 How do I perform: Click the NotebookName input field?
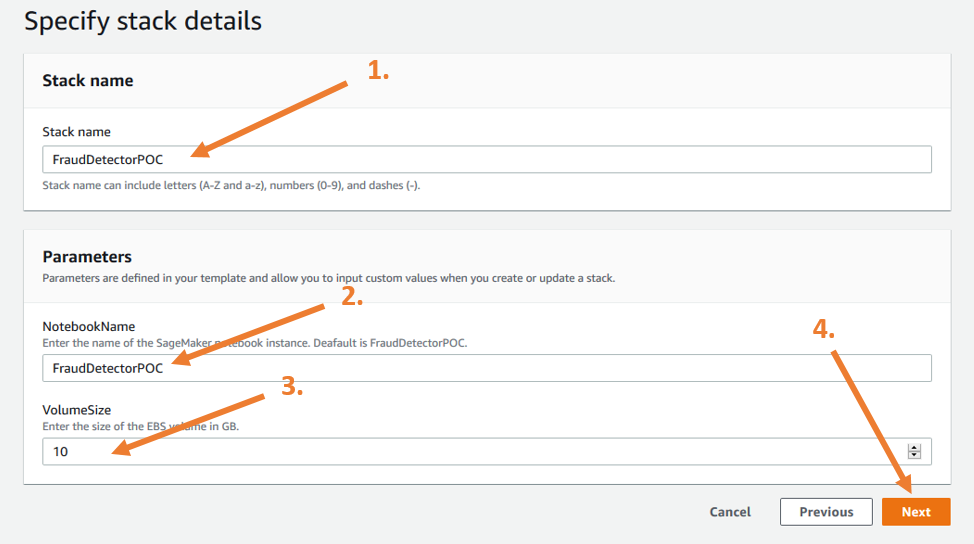coord(487,368)
